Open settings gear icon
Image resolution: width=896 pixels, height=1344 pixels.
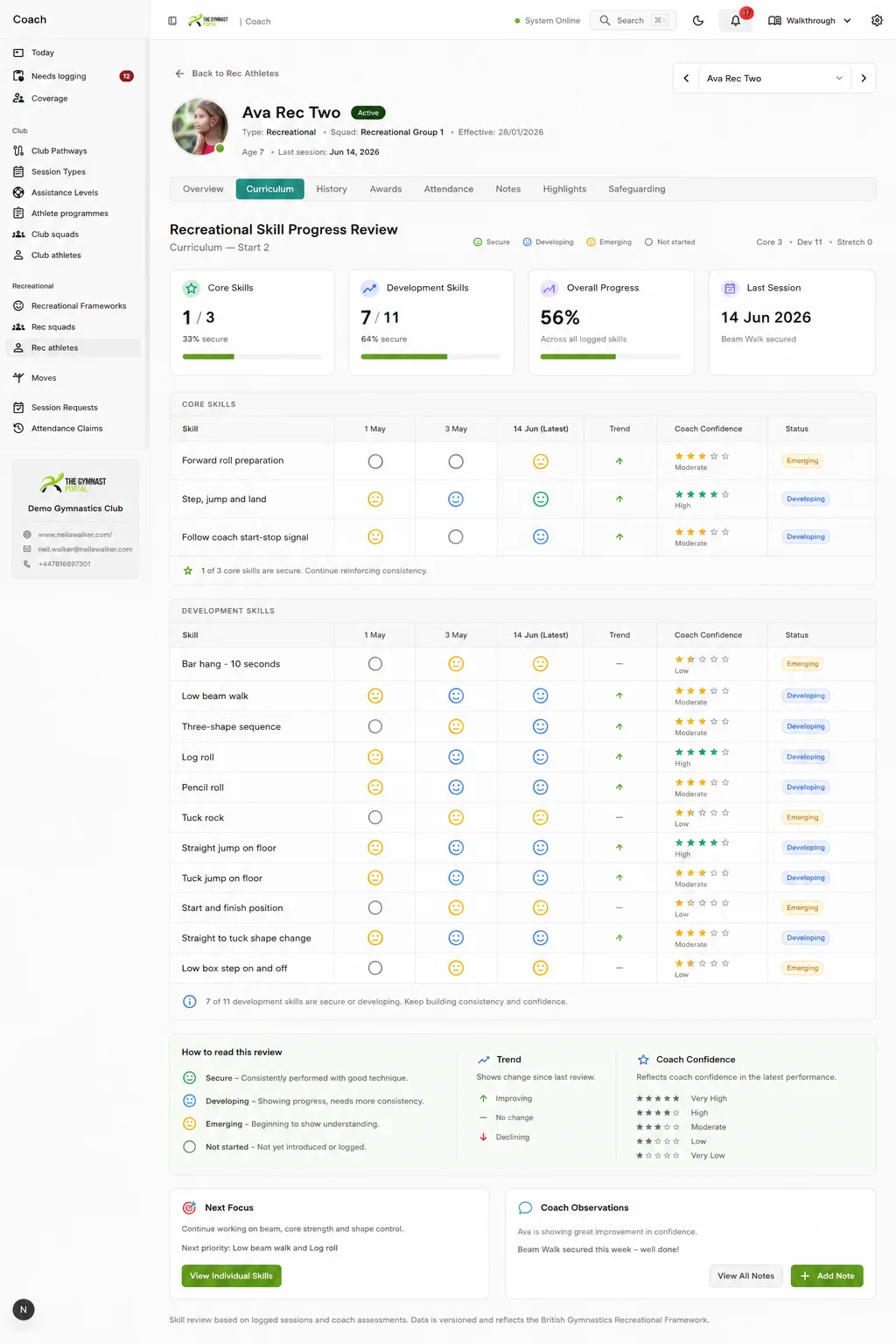877,21
